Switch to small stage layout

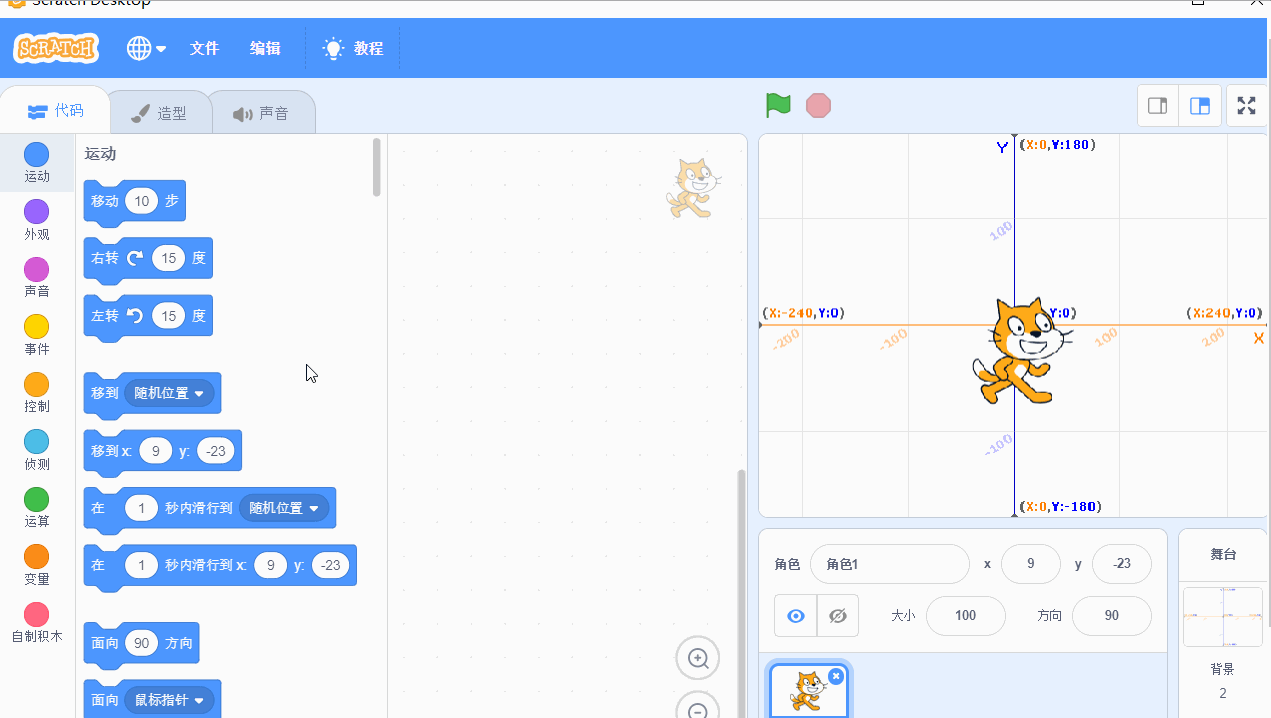click(1158, 106)
